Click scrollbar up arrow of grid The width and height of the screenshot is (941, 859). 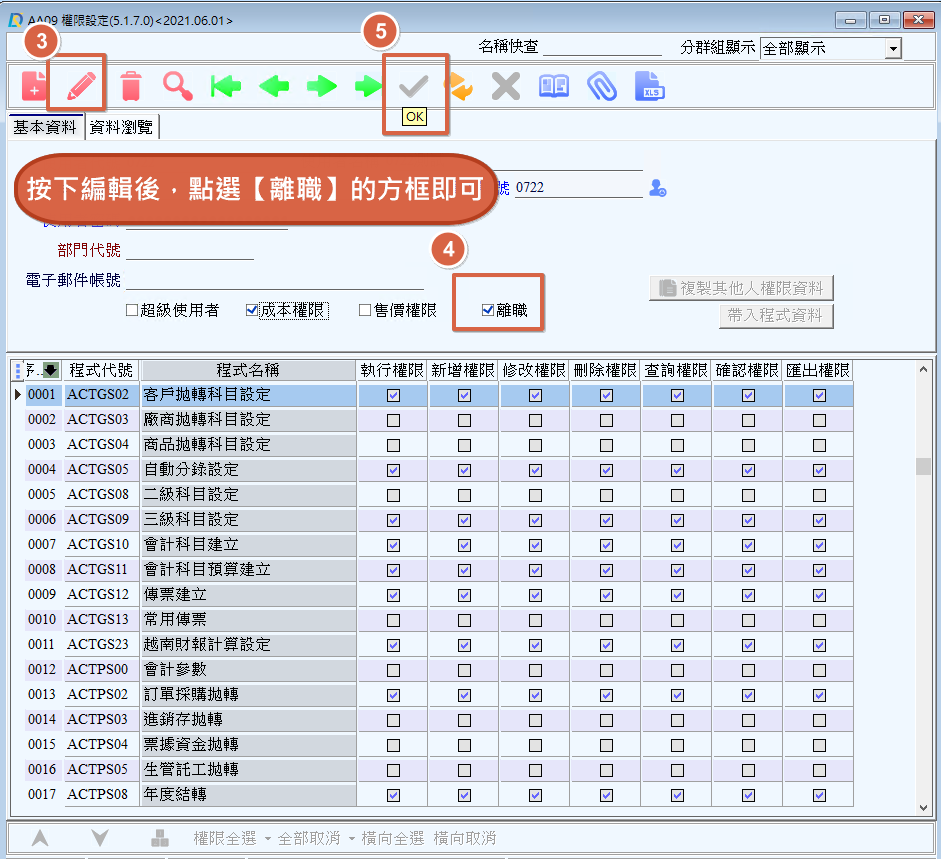click(923, 369)
